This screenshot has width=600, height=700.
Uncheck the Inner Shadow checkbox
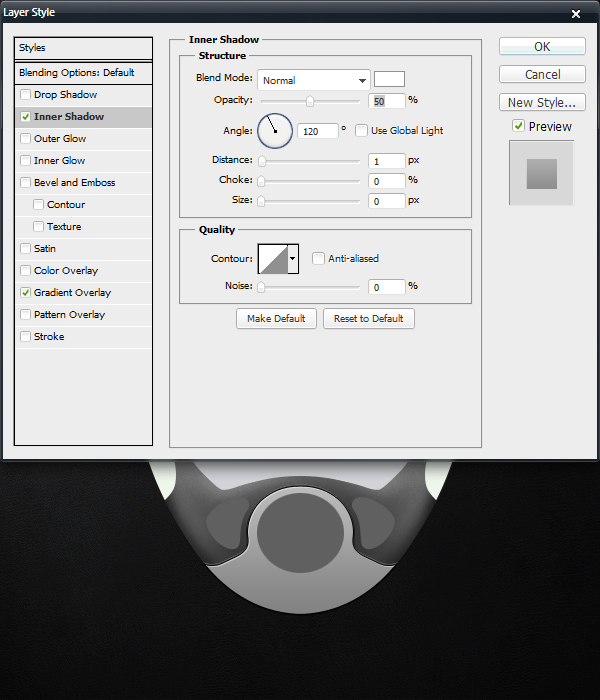(x=25, y=117)
